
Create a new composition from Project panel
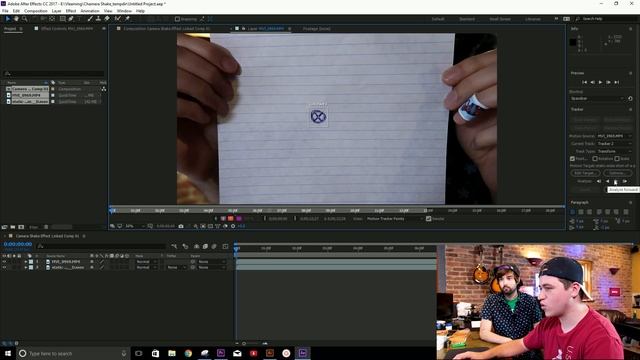pyautogui.click(x=21, y=227)
